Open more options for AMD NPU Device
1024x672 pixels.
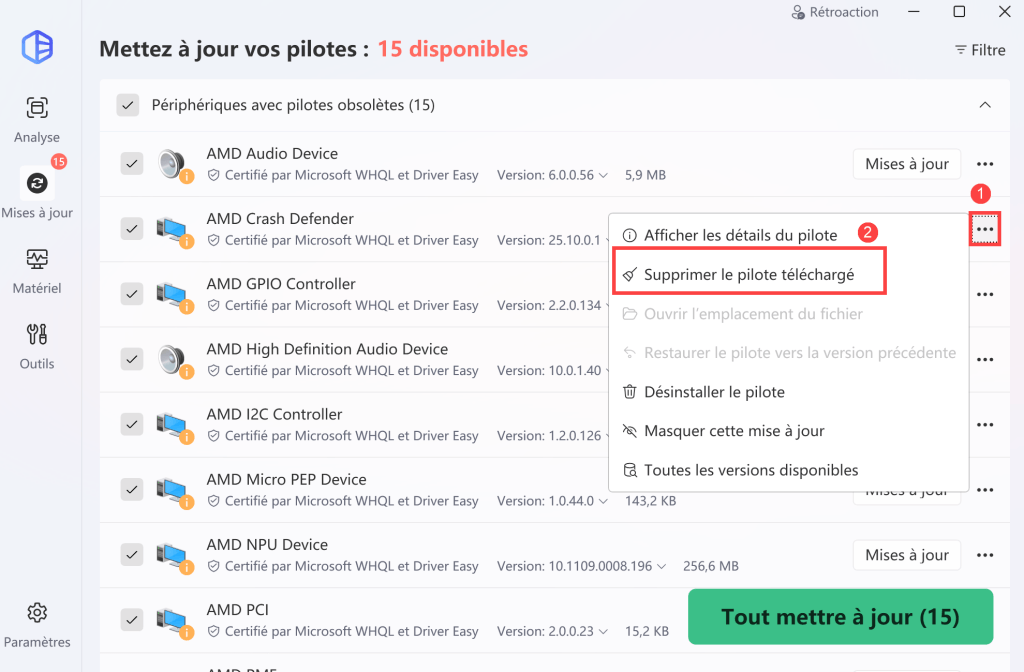tap(985, 555)
